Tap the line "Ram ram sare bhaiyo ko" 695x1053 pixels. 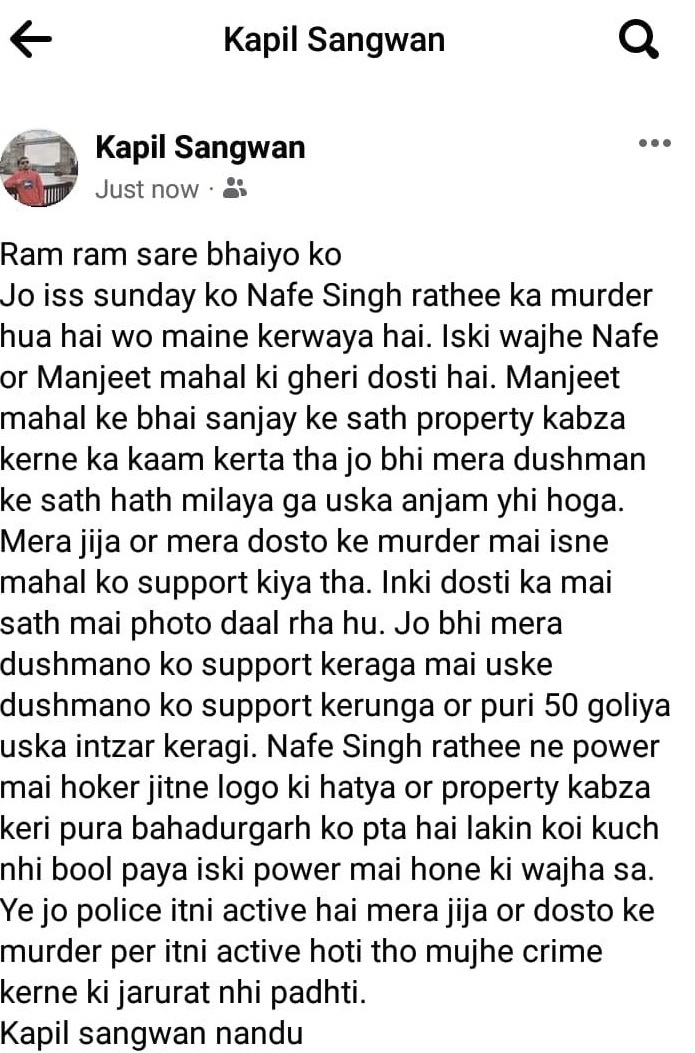(x=171, y=255)
